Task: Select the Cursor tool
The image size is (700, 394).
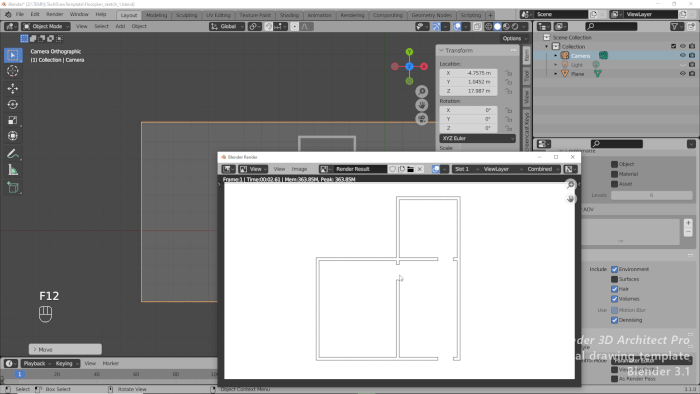Action: (12, 71)
